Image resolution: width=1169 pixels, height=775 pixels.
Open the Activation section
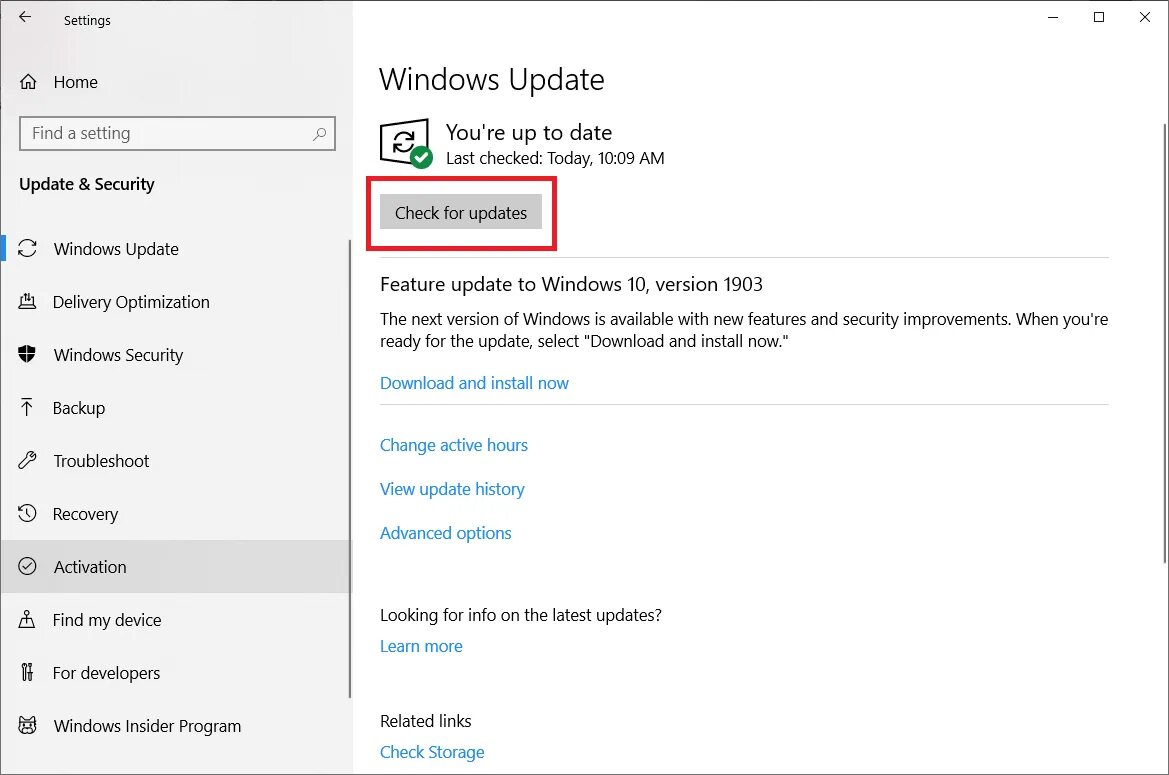tap(176, 566)
